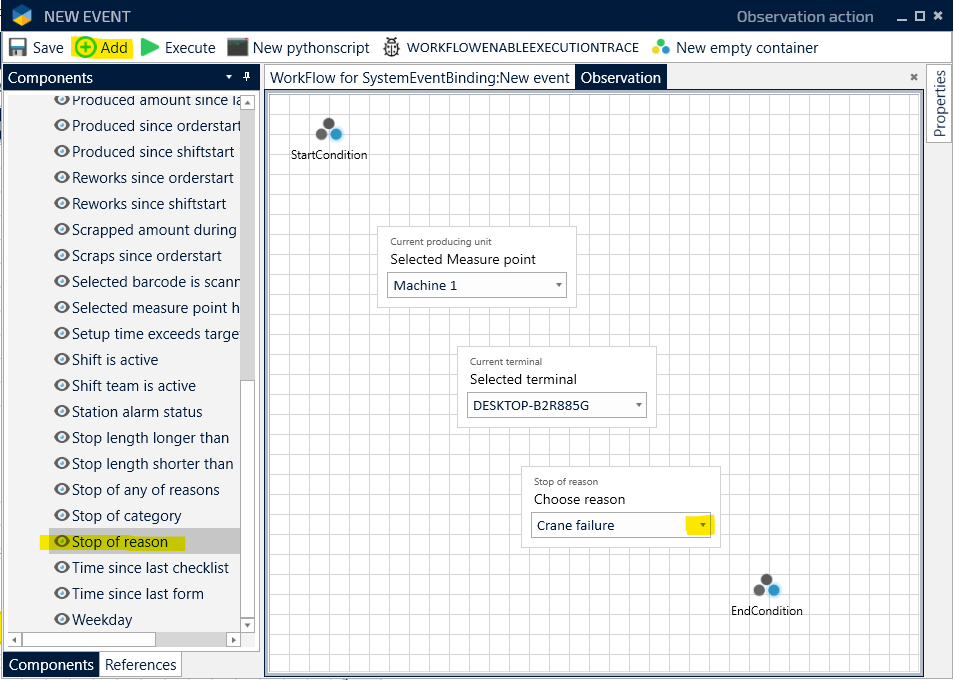Click the green Add plus icon

tap(86, 47)
